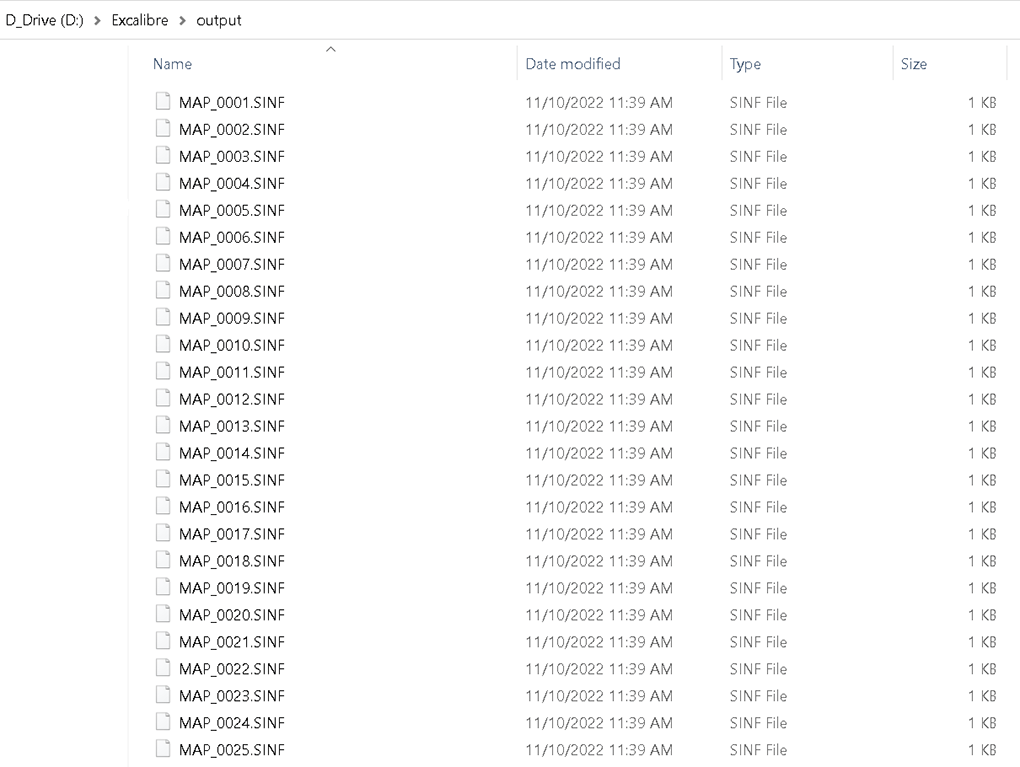
Task: Click the file icon of MAP_0002.SINF
Action: [x=163, y=128]
